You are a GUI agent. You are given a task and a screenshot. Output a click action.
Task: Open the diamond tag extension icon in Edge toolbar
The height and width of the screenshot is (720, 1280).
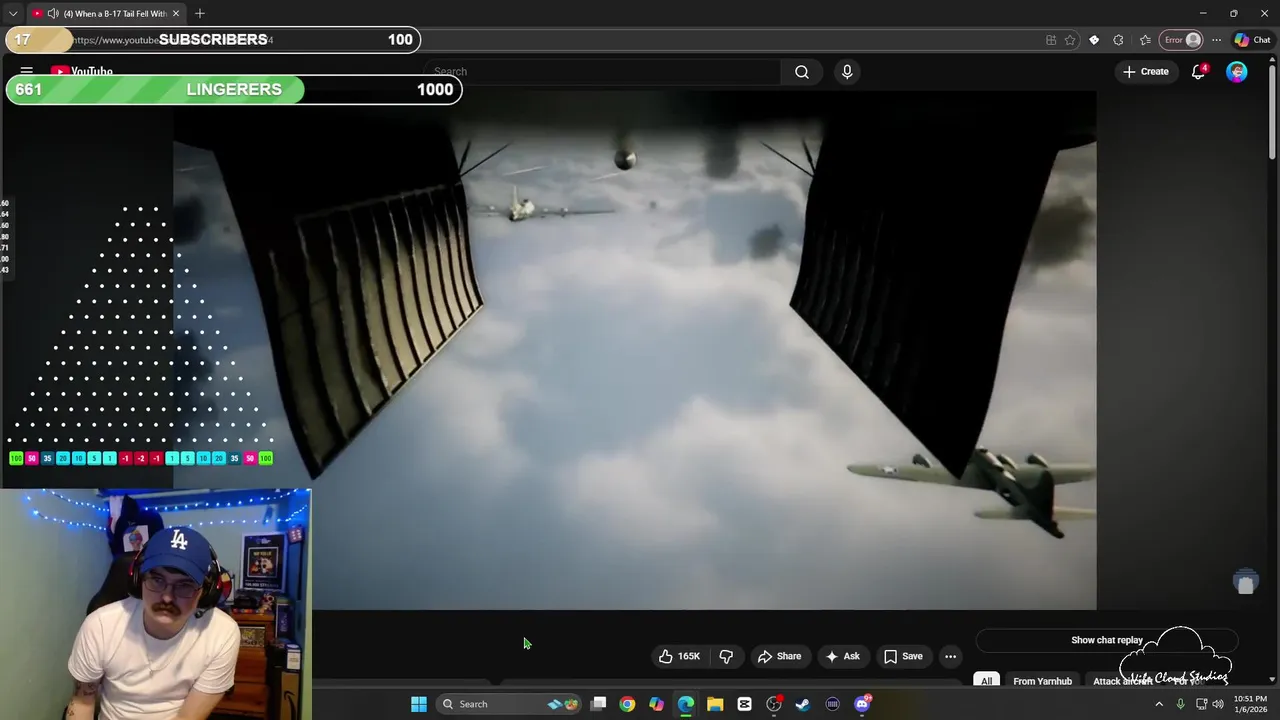1094,40
